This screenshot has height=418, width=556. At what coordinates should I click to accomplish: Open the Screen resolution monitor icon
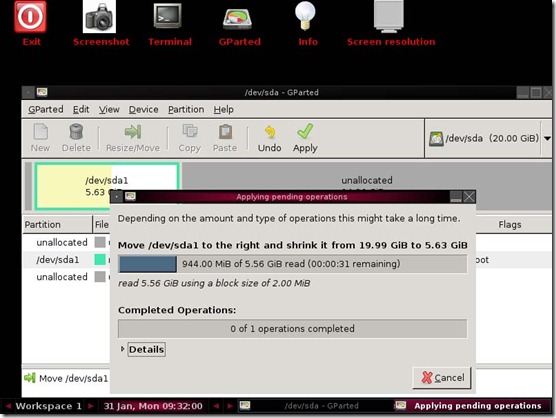tap(389, 16)
